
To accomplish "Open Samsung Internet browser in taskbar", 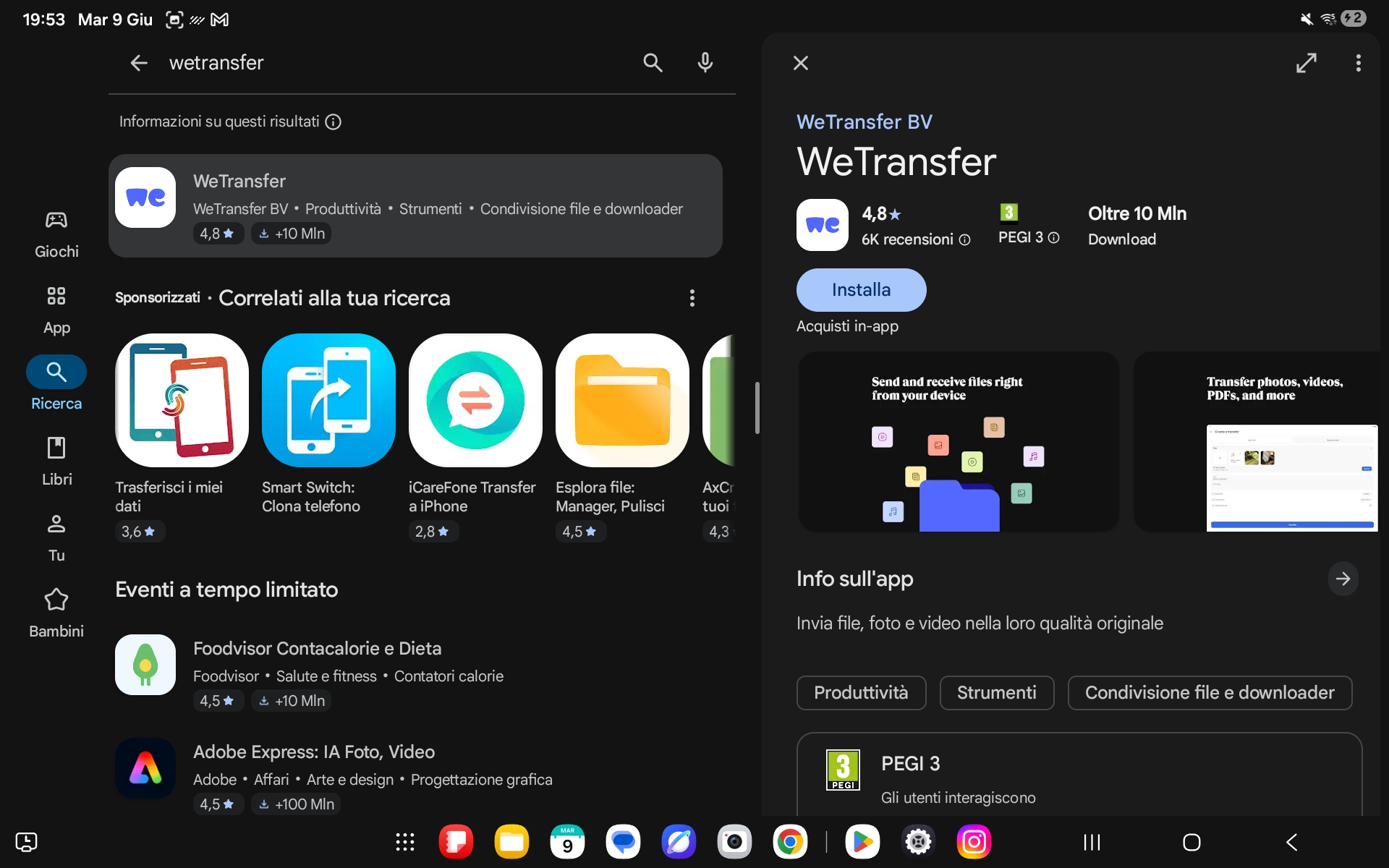I will [679, 842].
